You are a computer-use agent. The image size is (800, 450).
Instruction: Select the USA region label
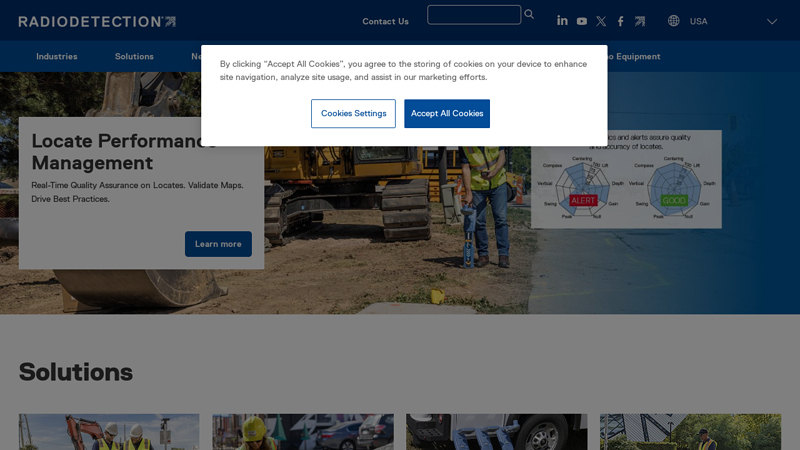click(698, 21)
